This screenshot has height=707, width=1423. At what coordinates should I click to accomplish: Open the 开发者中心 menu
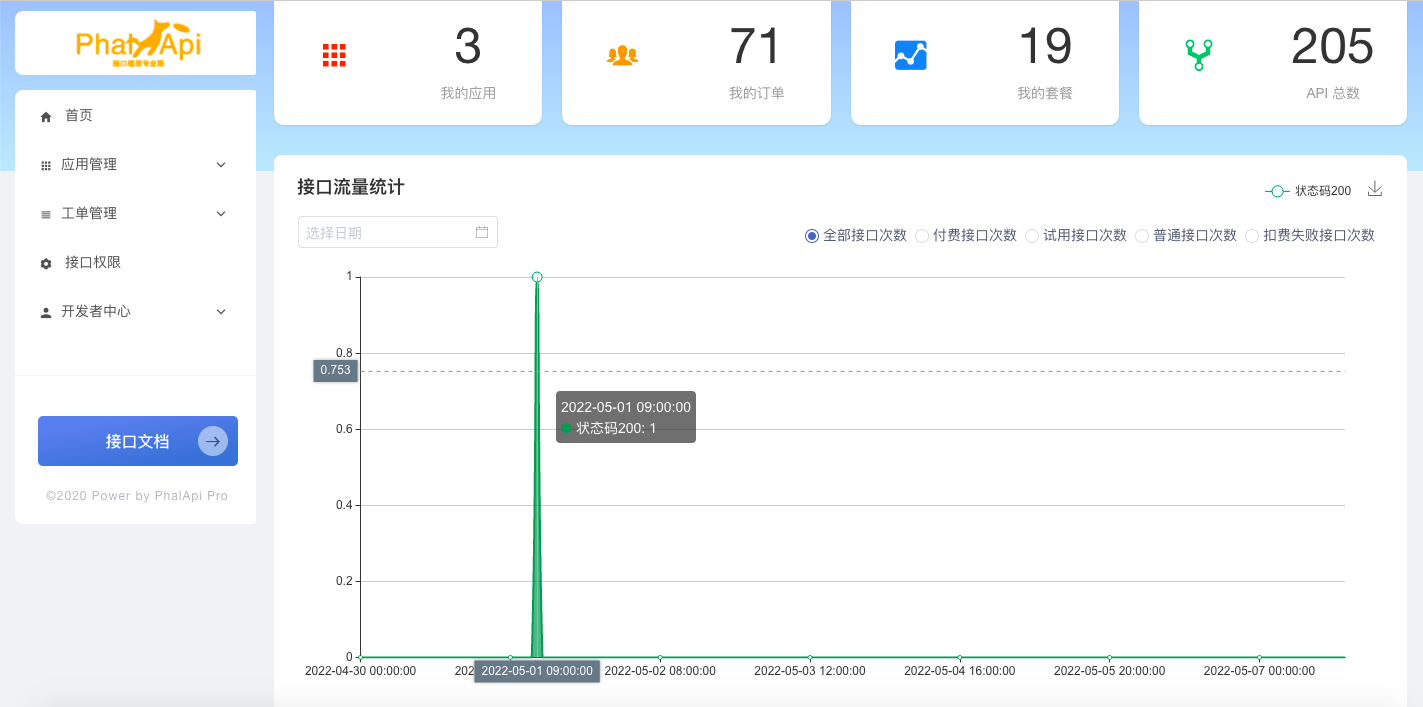(x=135, y=312)
